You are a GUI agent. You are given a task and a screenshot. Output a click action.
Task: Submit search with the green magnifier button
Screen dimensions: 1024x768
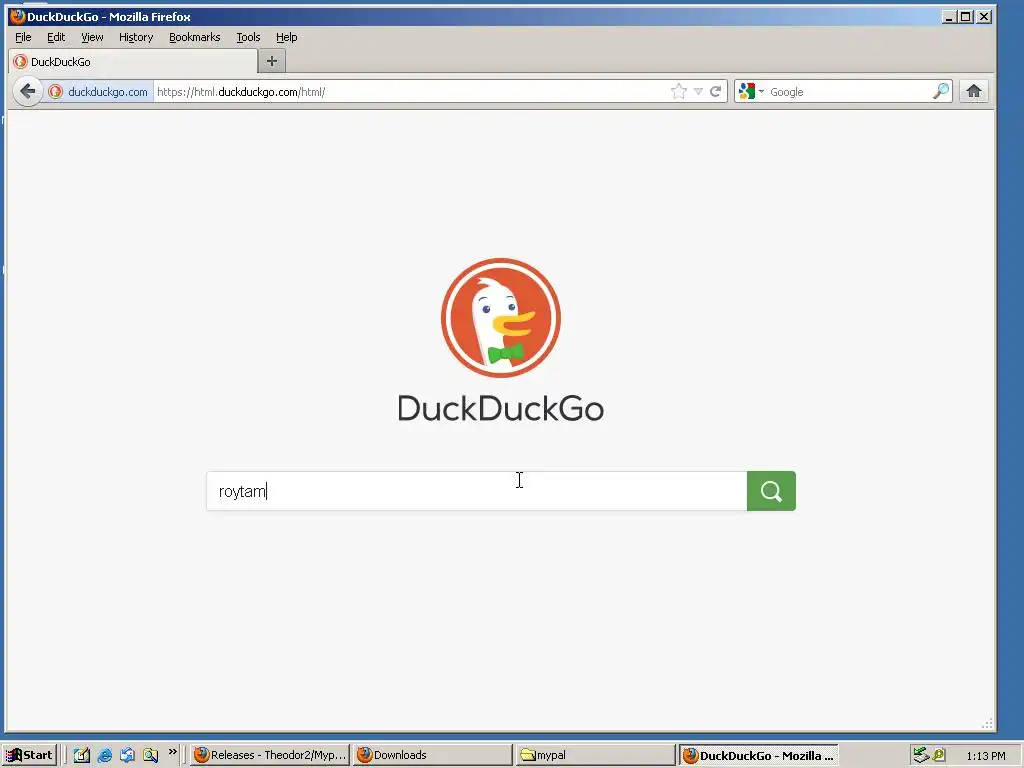pyautogui.click(x=771, y=491)
